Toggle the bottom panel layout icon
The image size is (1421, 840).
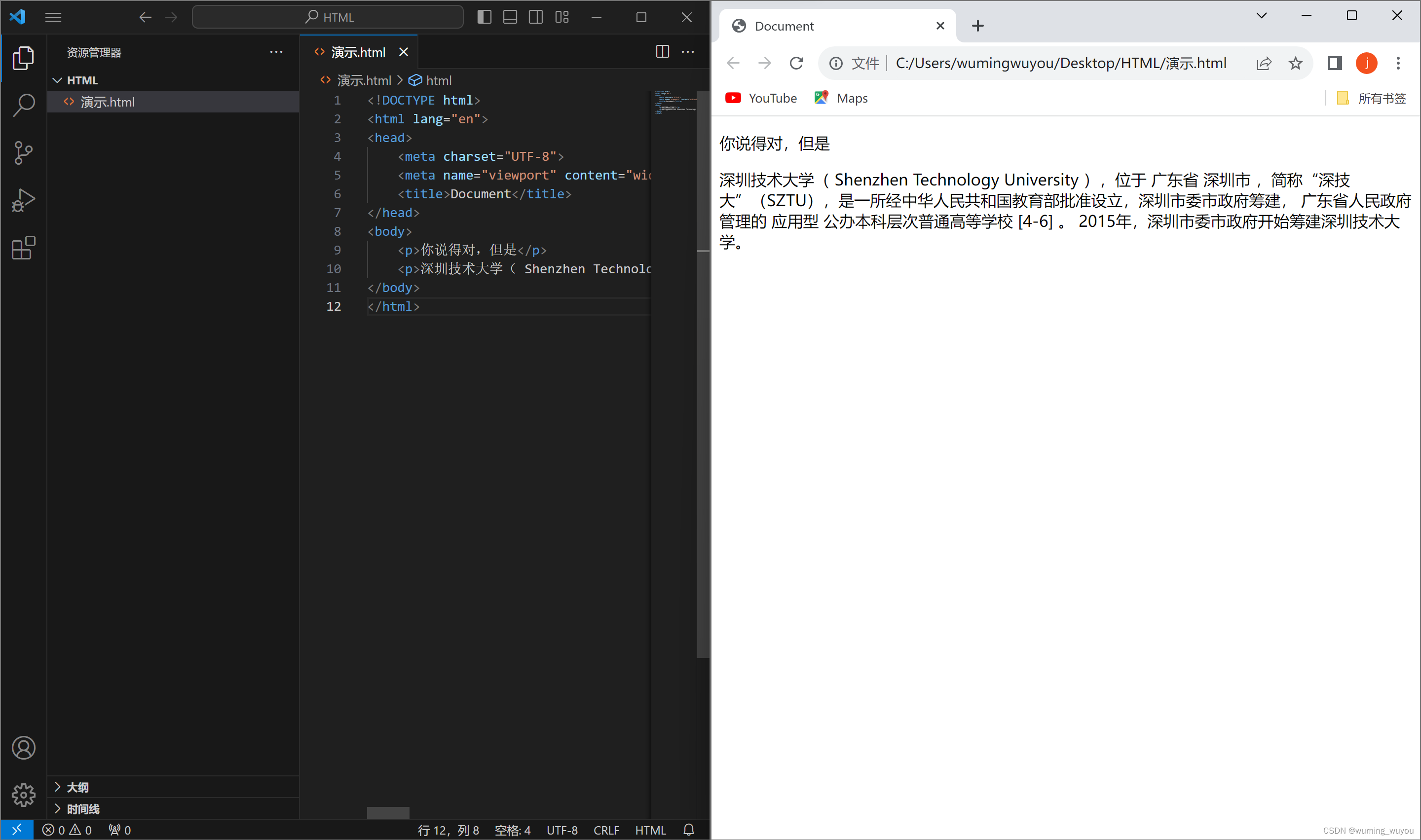coord(509,17)
